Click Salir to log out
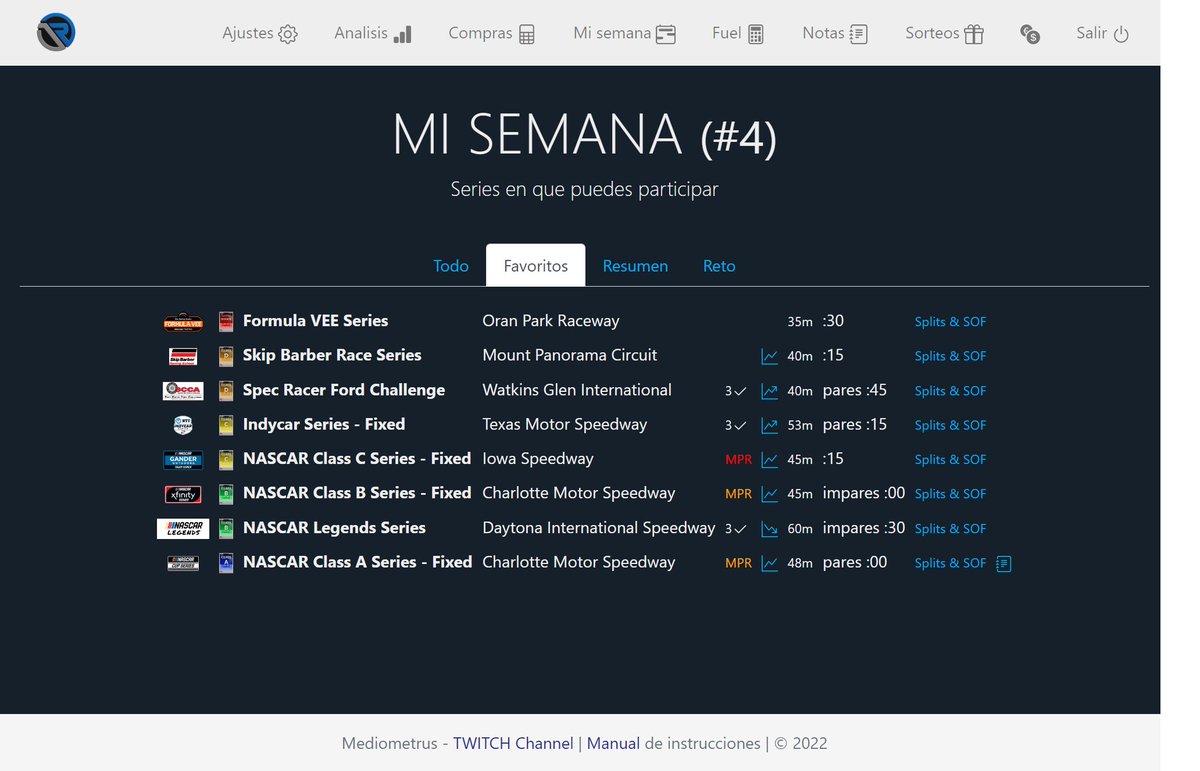Screen dimensions: 1200x771 [1103, 33]
